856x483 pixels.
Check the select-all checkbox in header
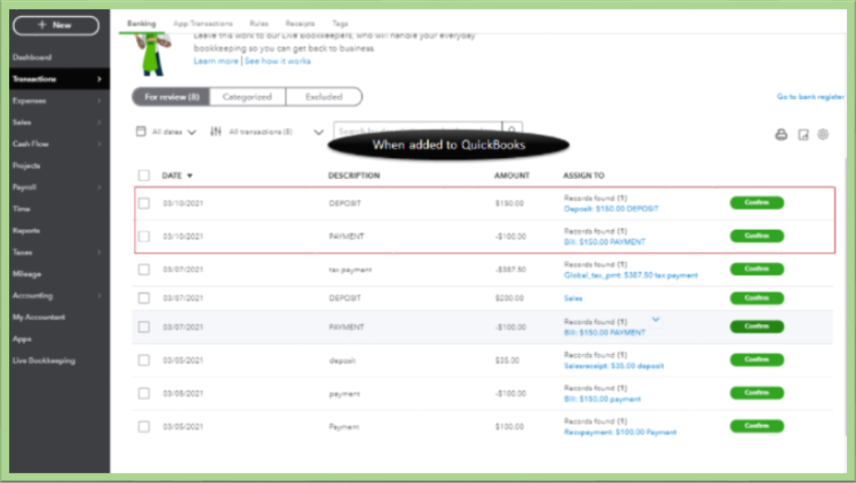click(144, 175)
